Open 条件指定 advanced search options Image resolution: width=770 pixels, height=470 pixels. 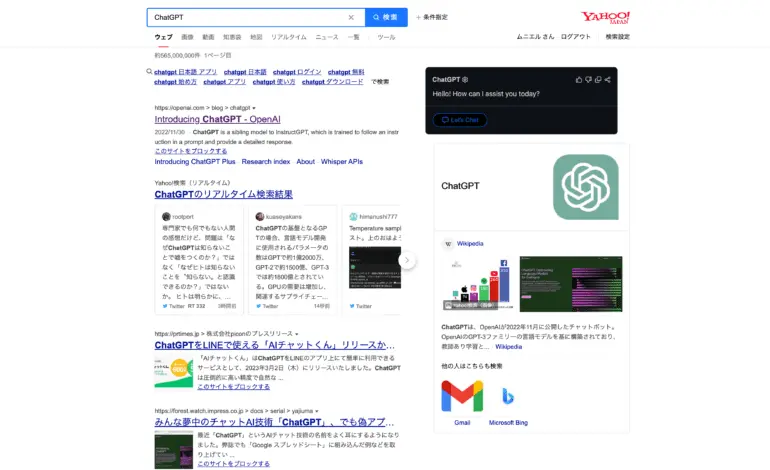(x=432, y=17)
